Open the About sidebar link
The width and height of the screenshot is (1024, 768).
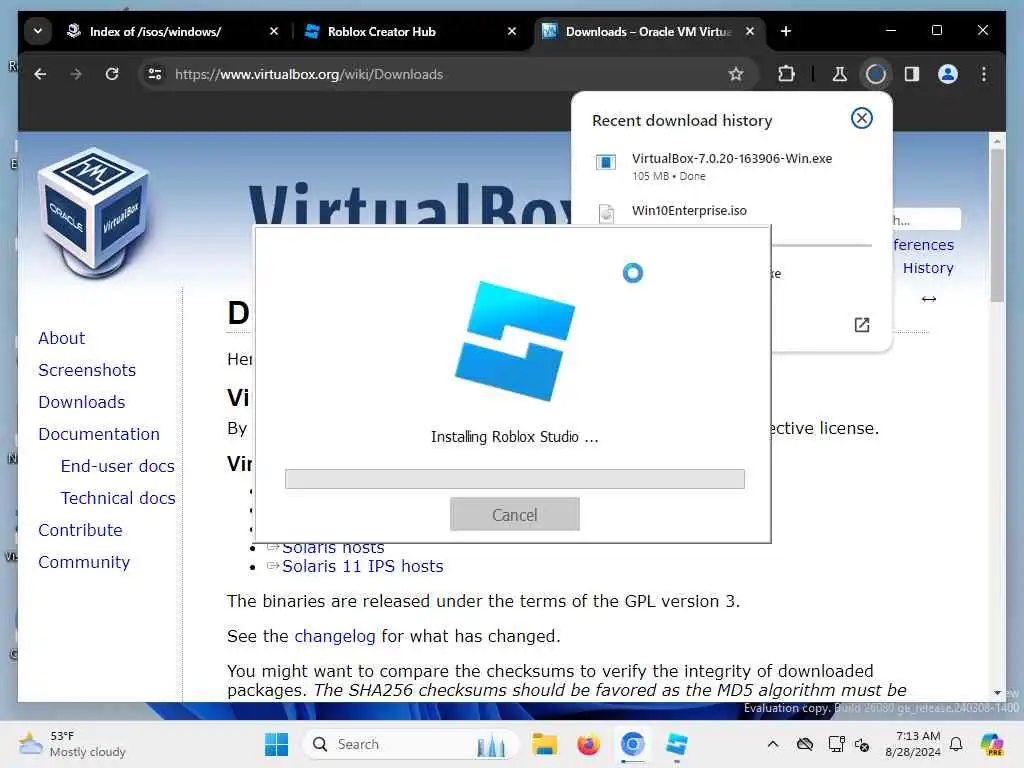click(61, 338)
